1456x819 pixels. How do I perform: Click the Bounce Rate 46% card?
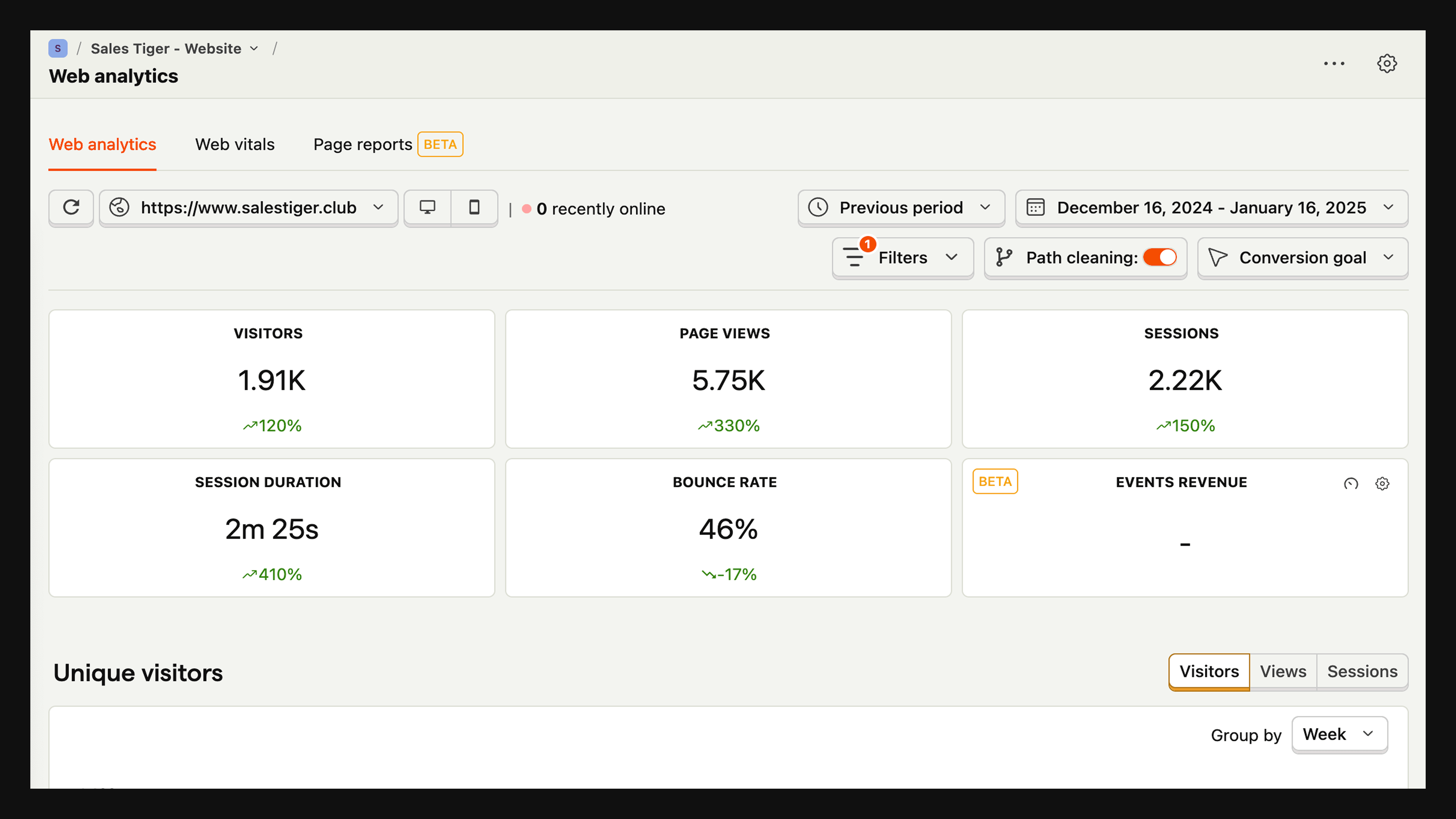click(x=728, y=528)
